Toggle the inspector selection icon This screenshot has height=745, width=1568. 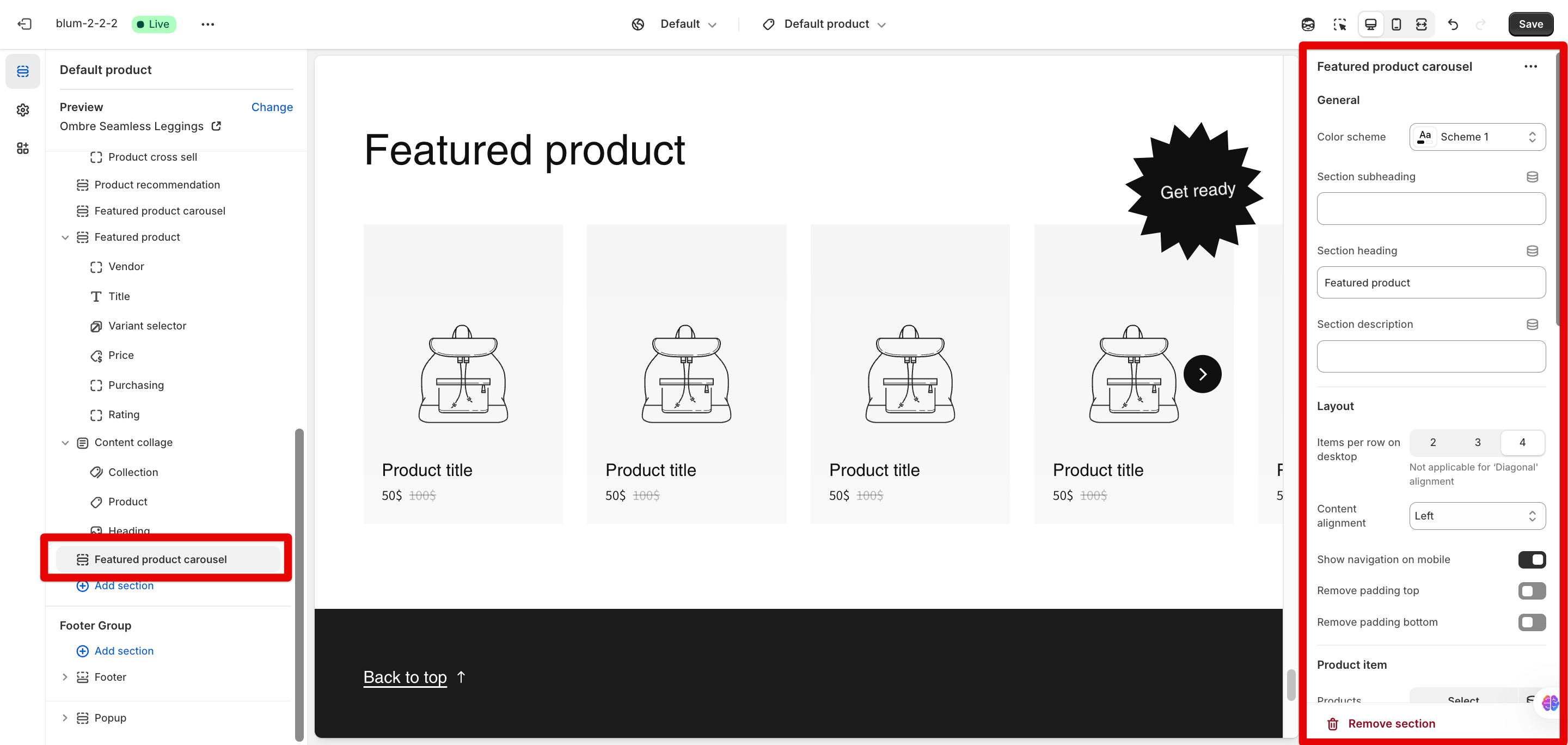(x=1339, y=25)
